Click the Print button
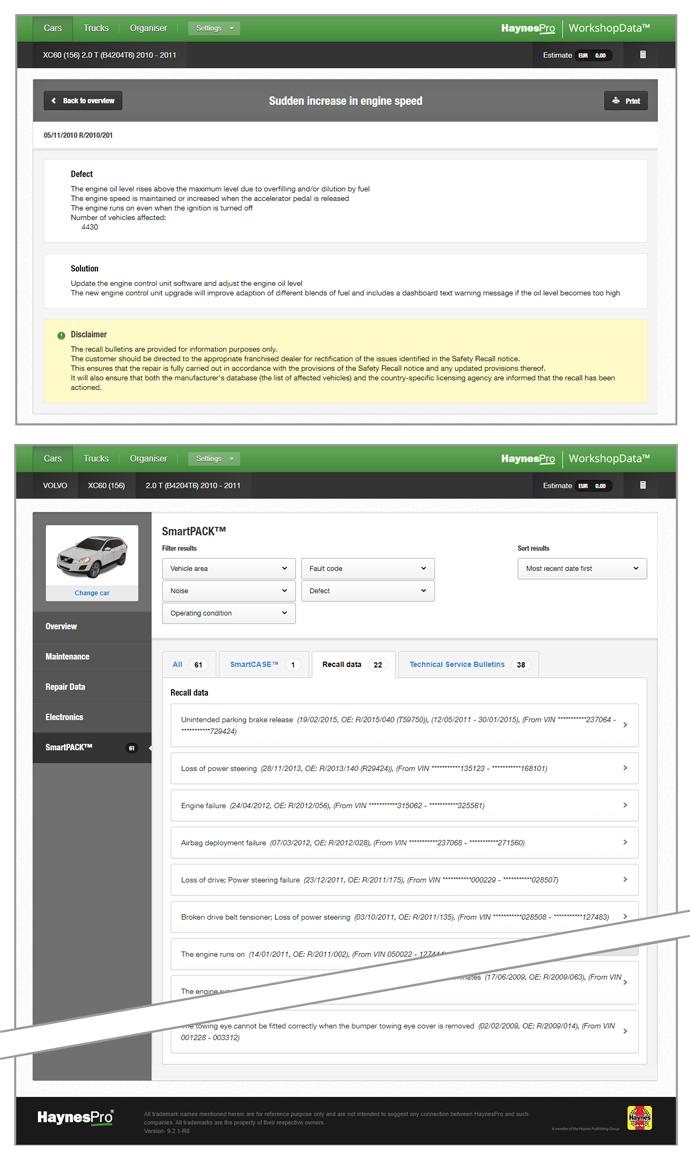The width and height of the screenshot is (690, 1163). pyautogui.click(x=625, y=101)
